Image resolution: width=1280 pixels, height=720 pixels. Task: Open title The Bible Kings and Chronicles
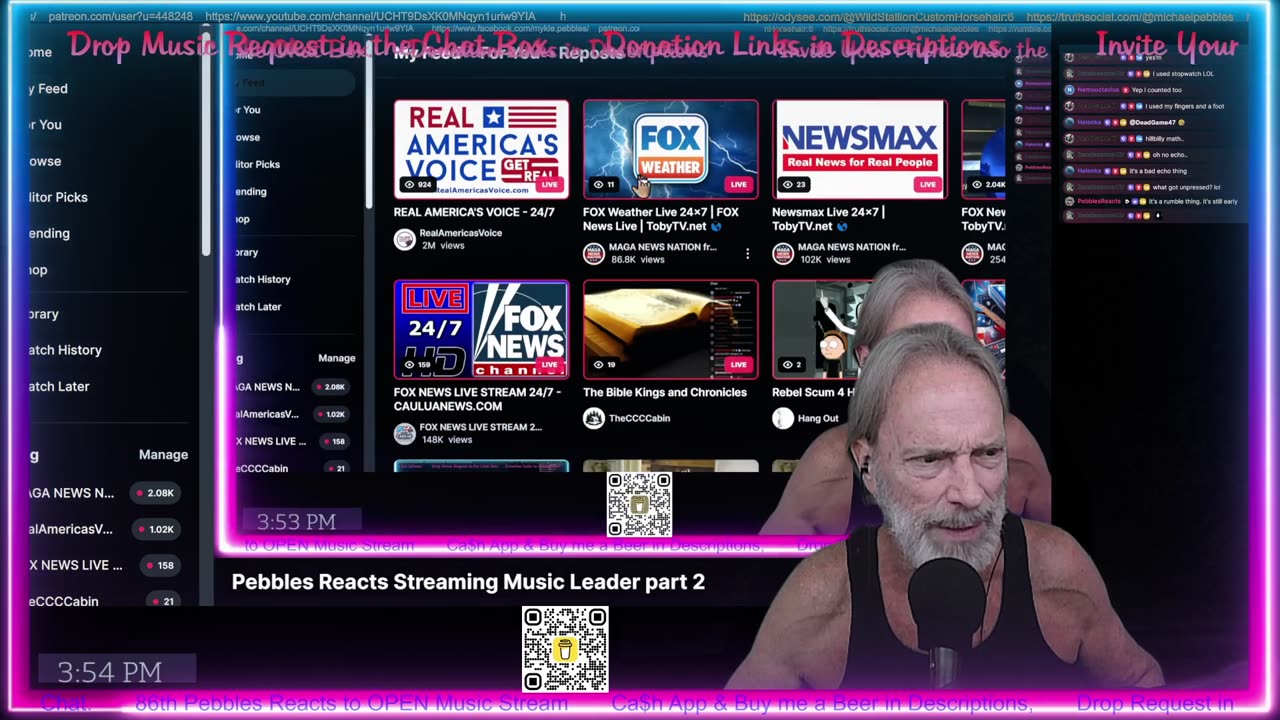(665, 392)
